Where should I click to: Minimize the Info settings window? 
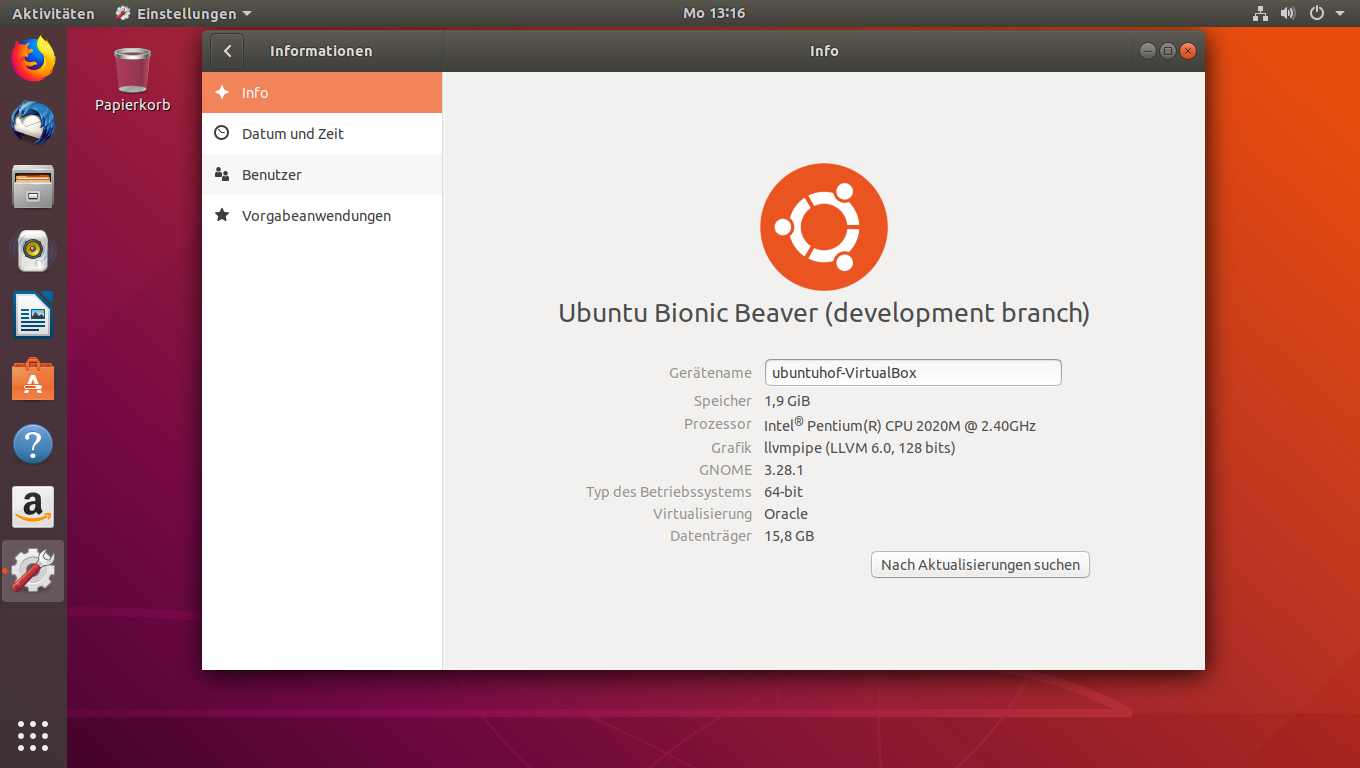point(1147,51)
